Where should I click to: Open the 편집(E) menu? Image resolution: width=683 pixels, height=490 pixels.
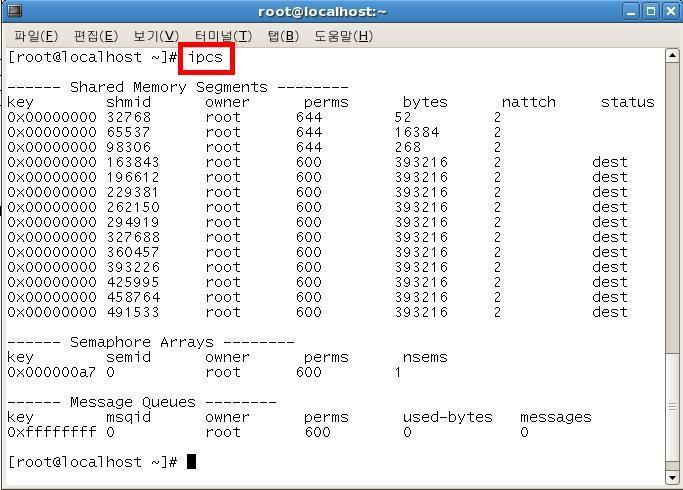[96, 36]
